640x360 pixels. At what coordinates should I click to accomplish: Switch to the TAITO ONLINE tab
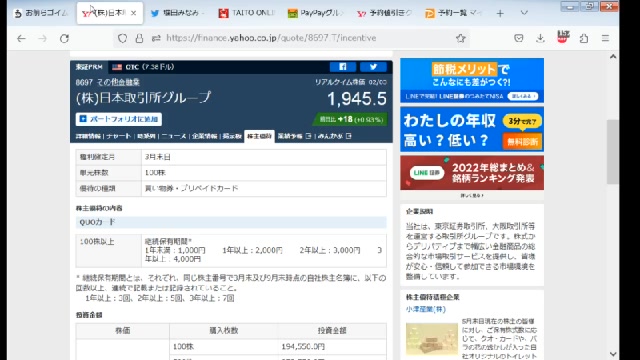(x=246, y=13)
